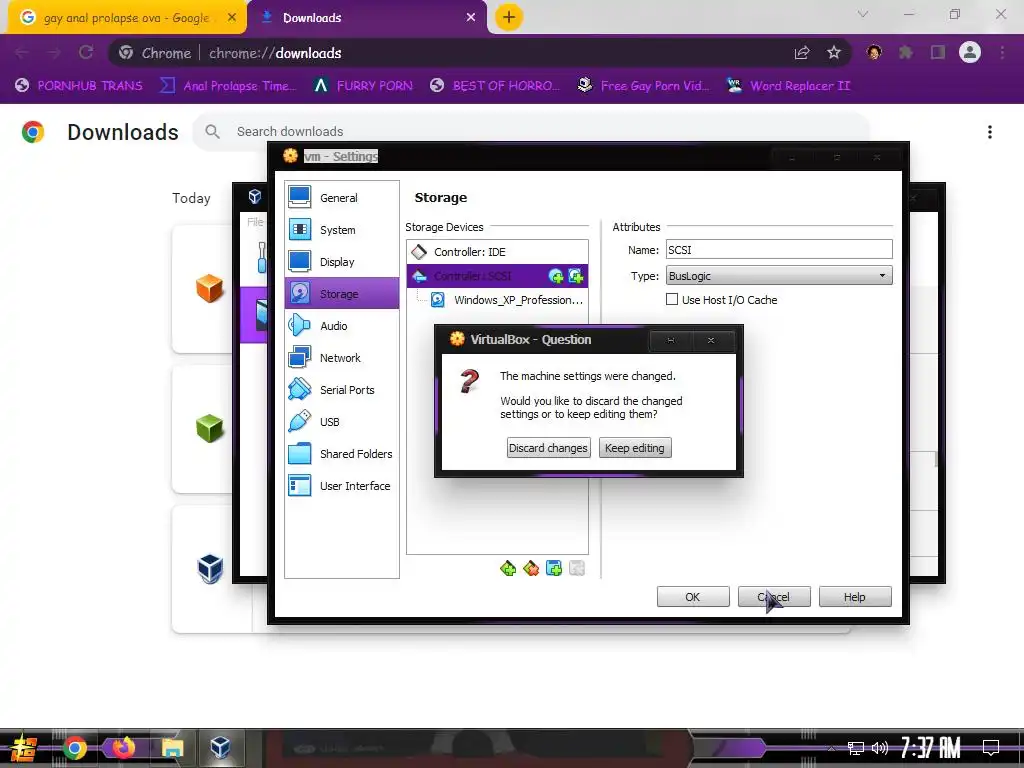Open the General settings category
This screenshot has width=1024, height=768.
[x=342, y=197]
